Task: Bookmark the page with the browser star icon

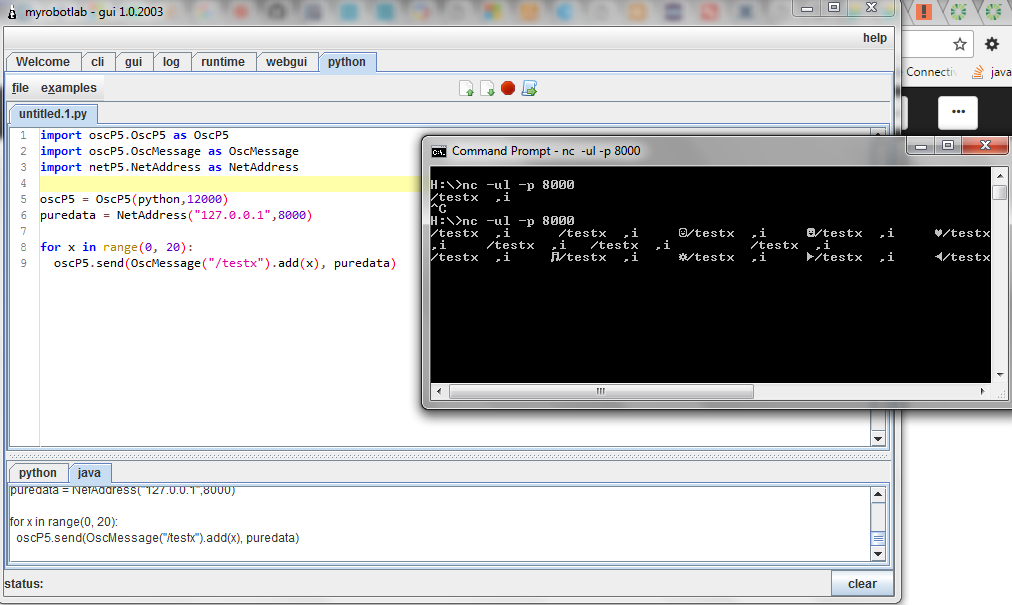Action: point(960,44)
